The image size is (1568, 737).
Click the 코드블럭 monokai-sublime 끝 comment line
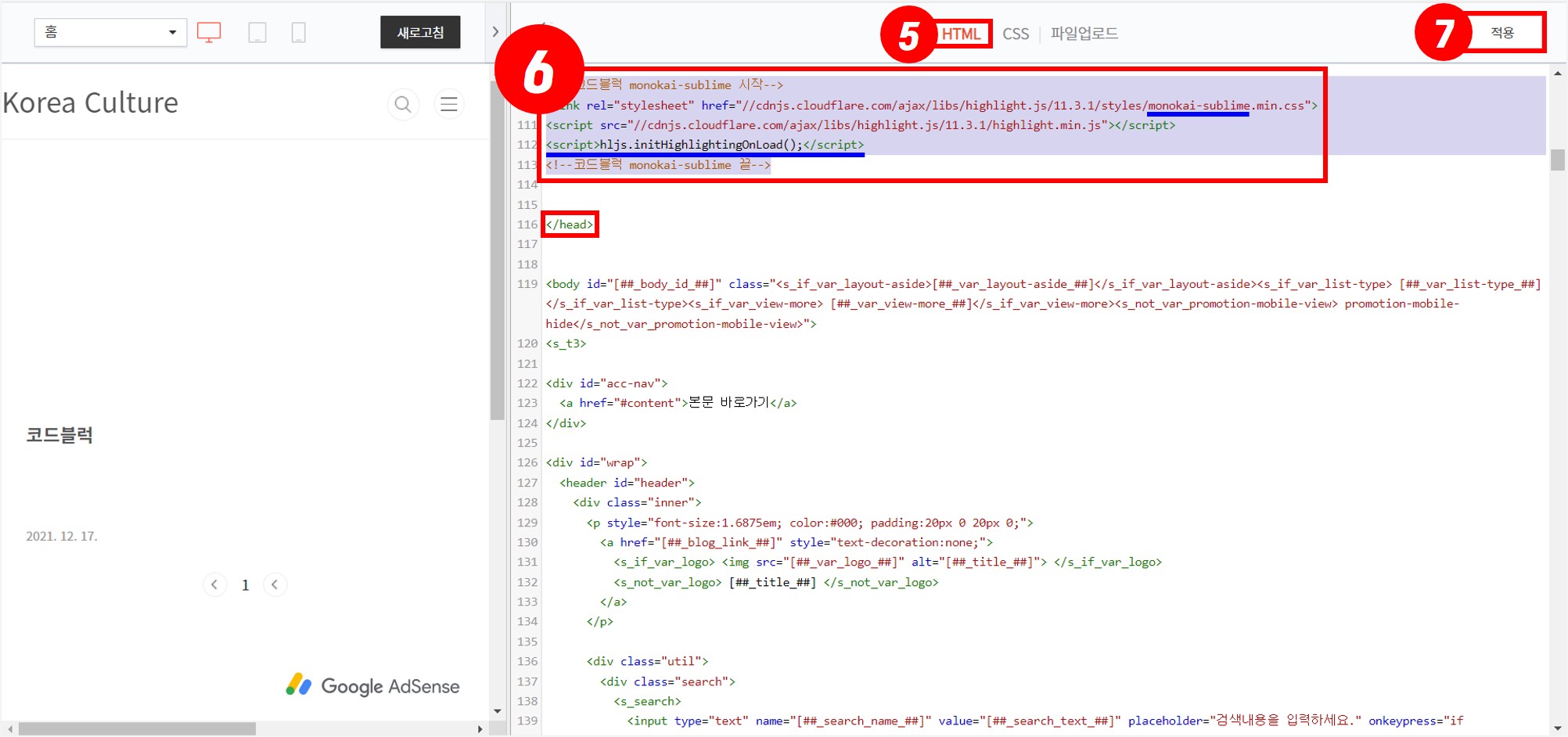(658, 165)
